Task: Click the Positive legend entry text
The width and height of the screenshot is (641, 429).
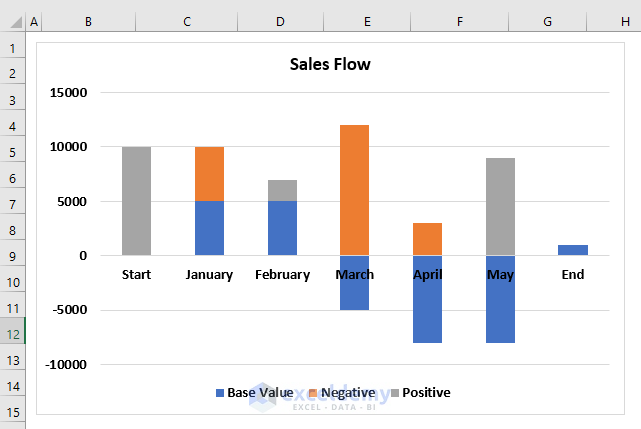Action: tap(425, 393)
